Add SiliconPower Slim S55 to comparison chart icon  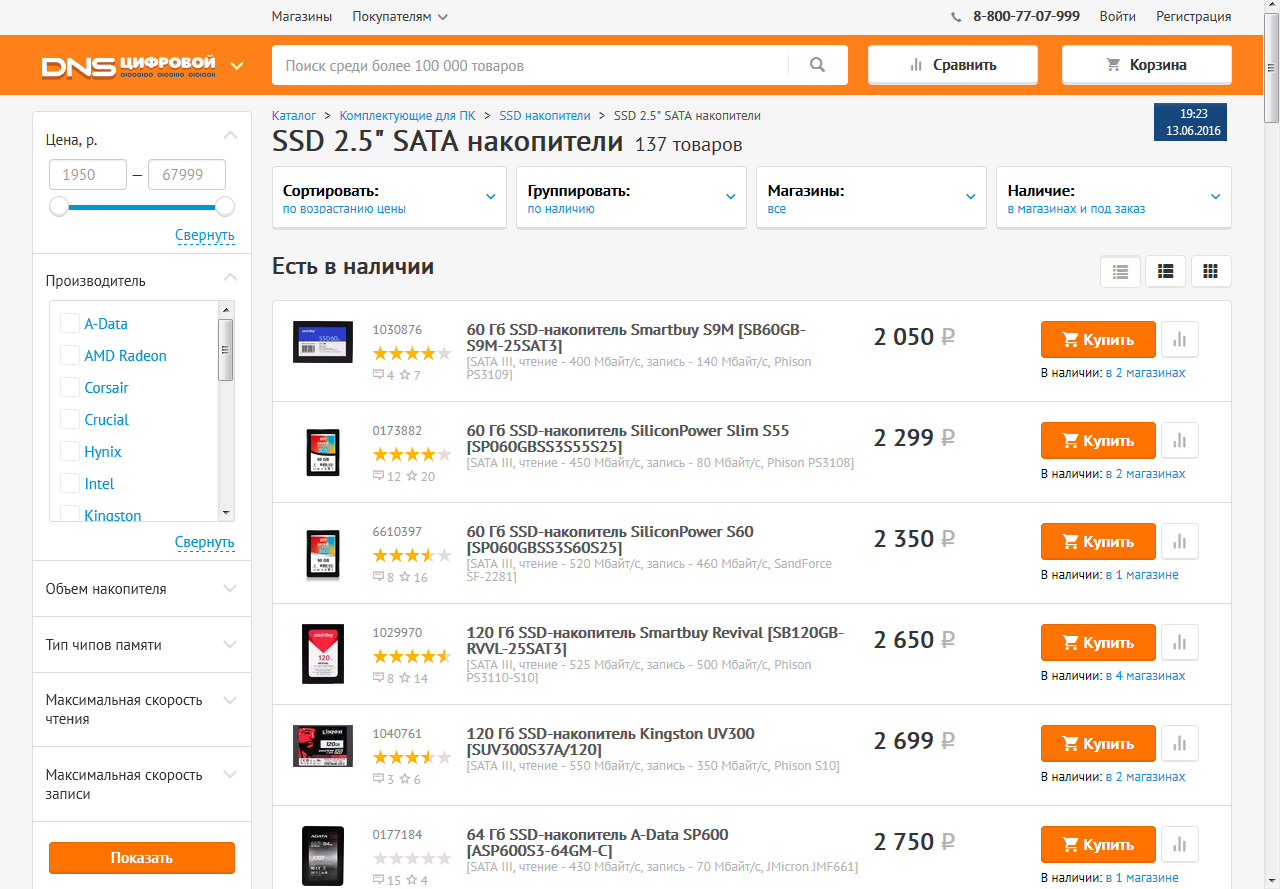tap(1180, 440)
